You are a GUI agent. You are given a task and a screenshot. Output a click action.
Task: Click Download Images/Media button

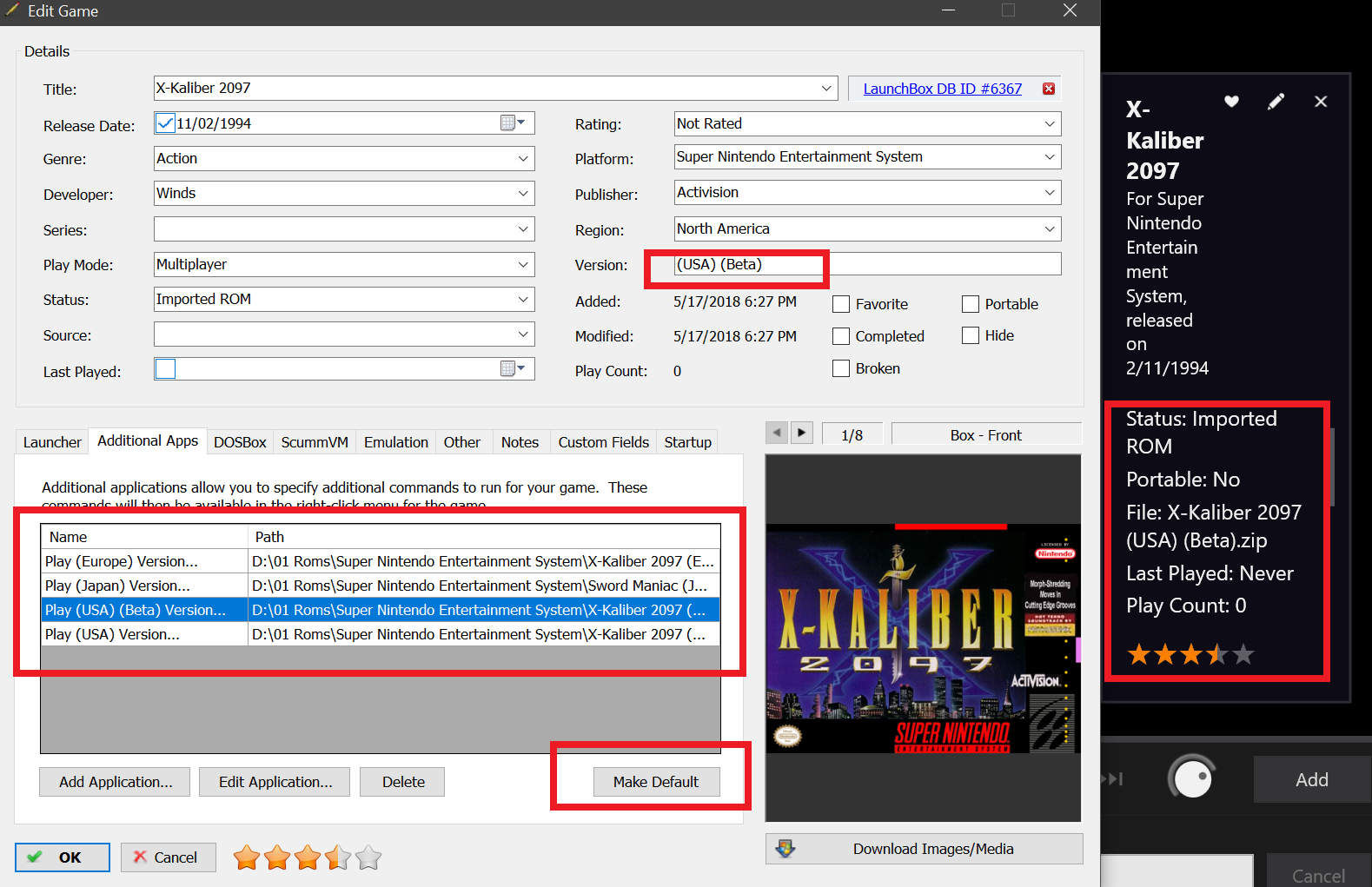pyautogui.click(x=925, y=849)
